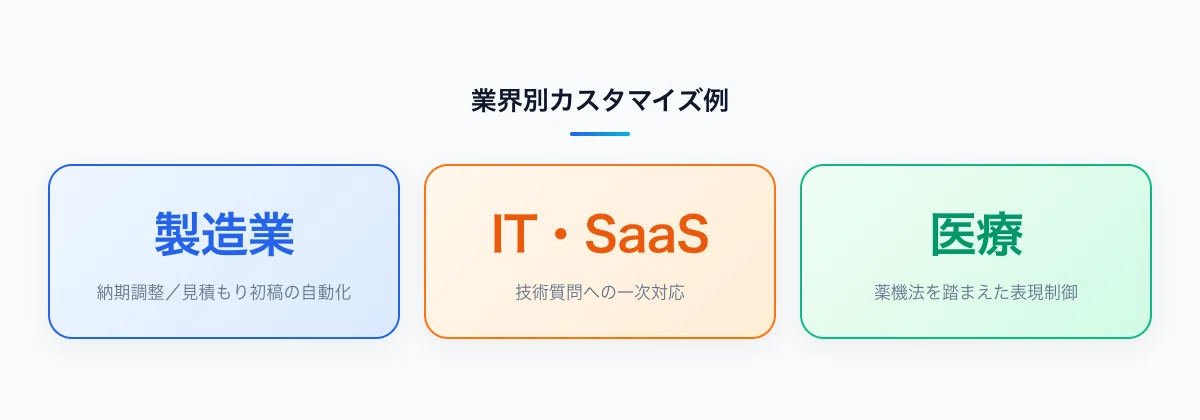Click the large blue 製造業 title text
Screen dimensions: 1200x420
(224, 235)
